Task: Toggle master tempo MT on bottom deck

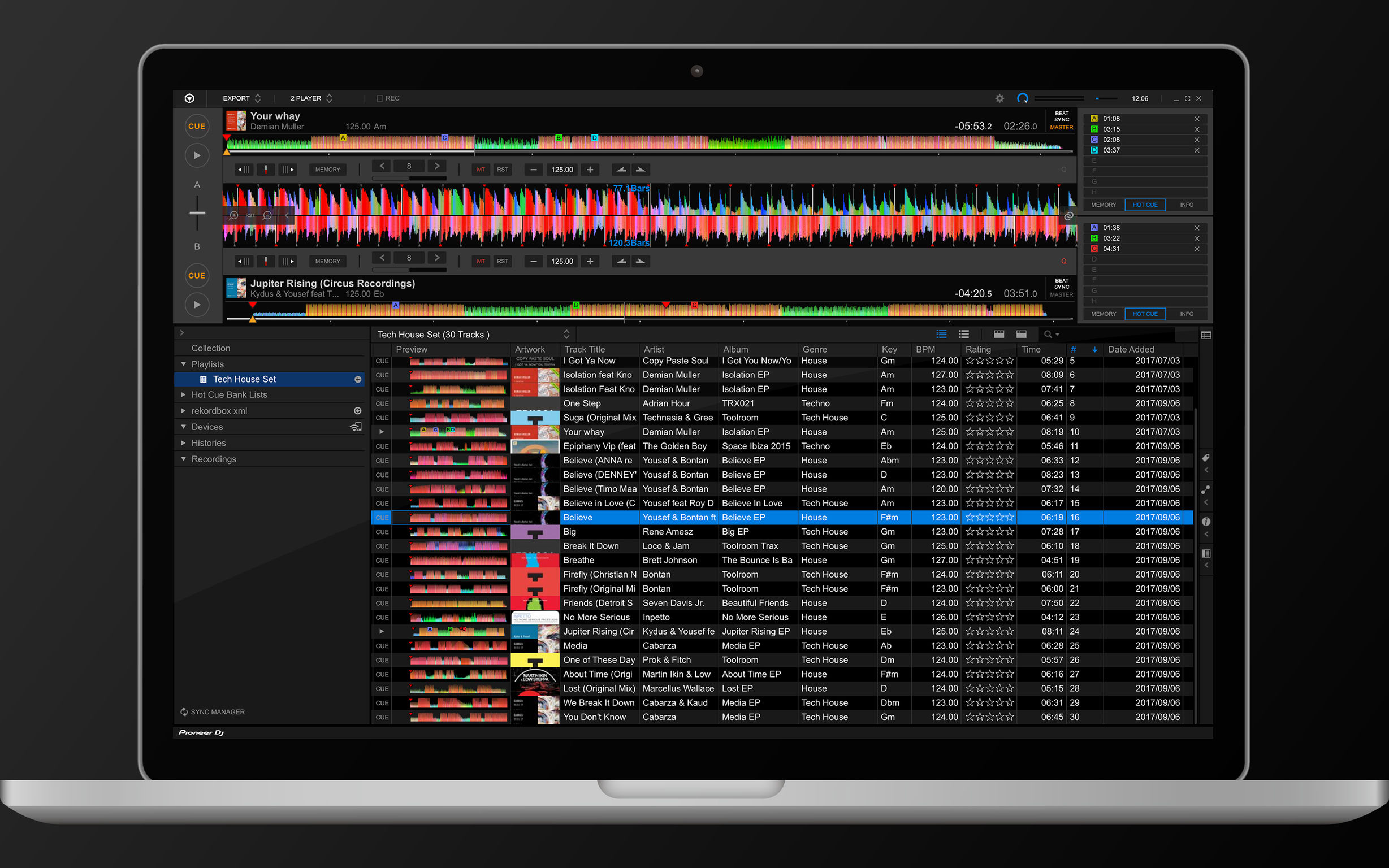Action: [481, 261]
